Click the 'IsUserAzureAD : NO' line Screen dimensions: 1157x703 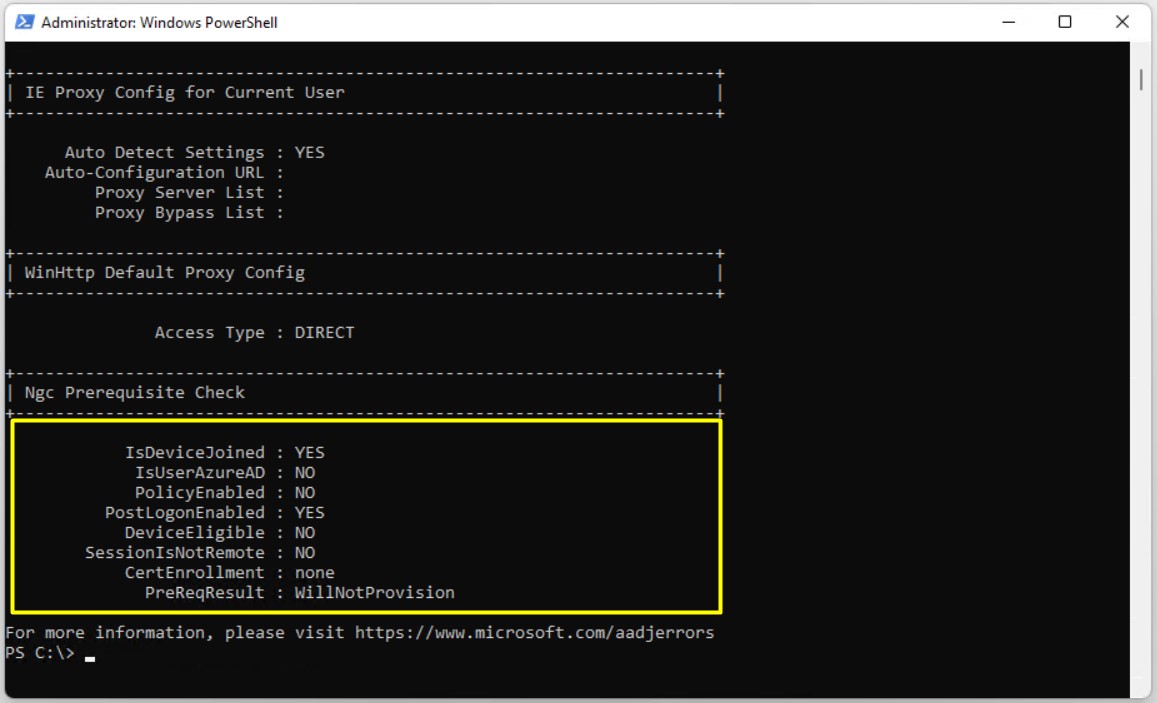click(224, 473)
